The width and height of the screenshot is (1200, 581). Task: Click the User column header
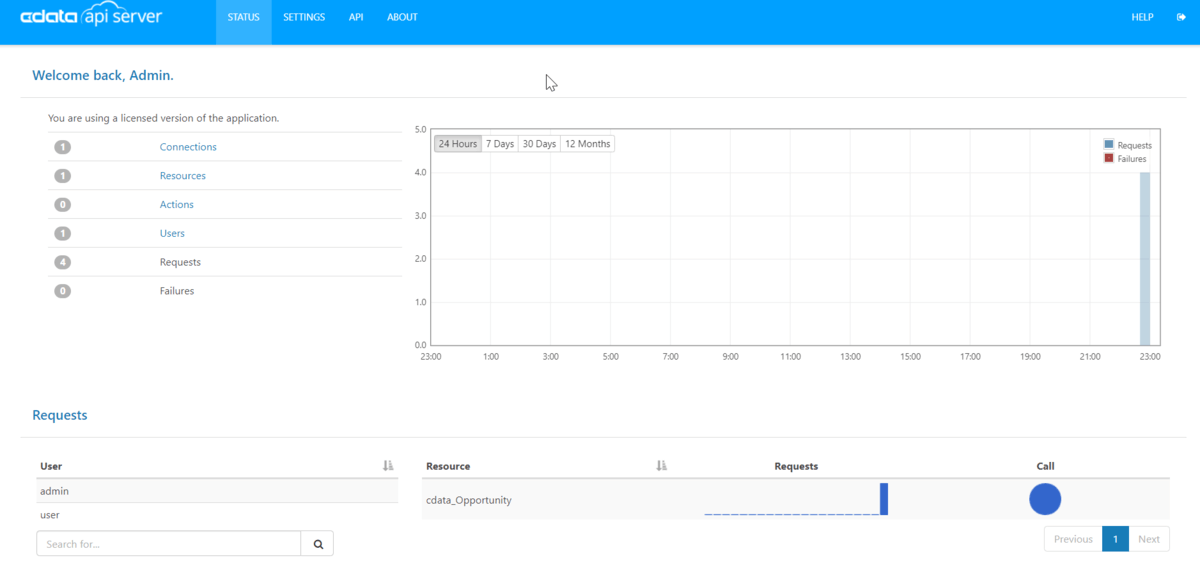coord(51,466)
